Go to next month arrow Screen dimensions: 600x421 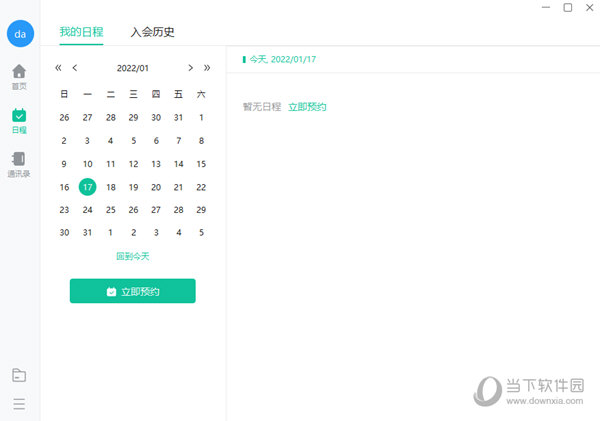point(191,68)
